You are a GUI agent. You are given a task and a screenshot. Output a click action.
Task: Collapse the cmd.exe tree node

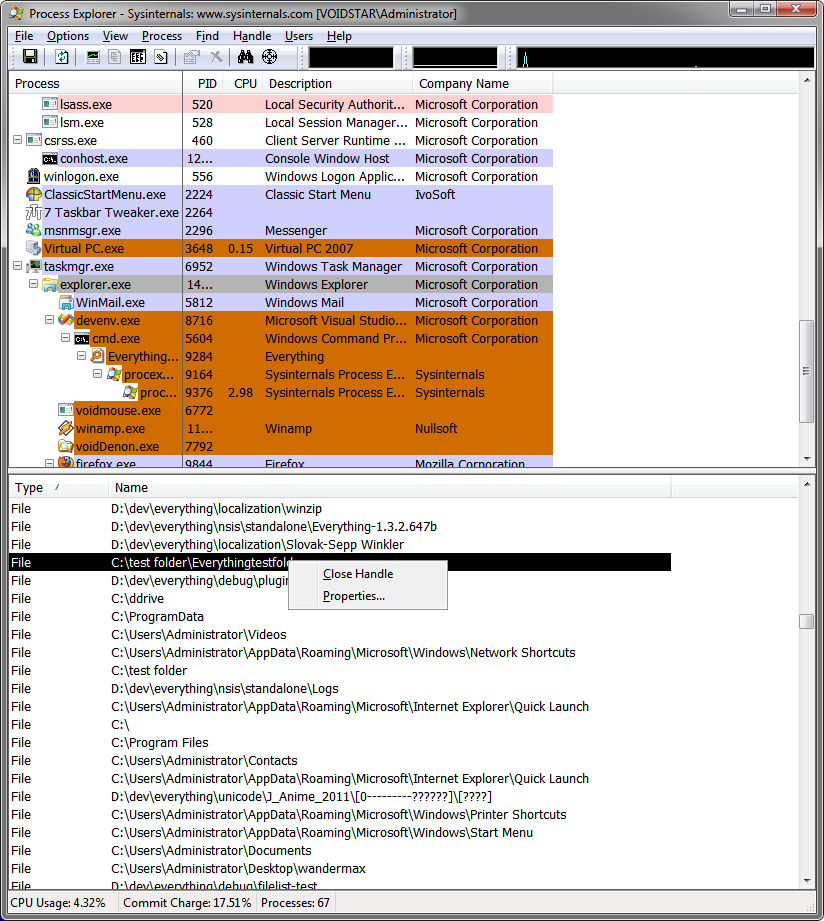pos(65,338)
